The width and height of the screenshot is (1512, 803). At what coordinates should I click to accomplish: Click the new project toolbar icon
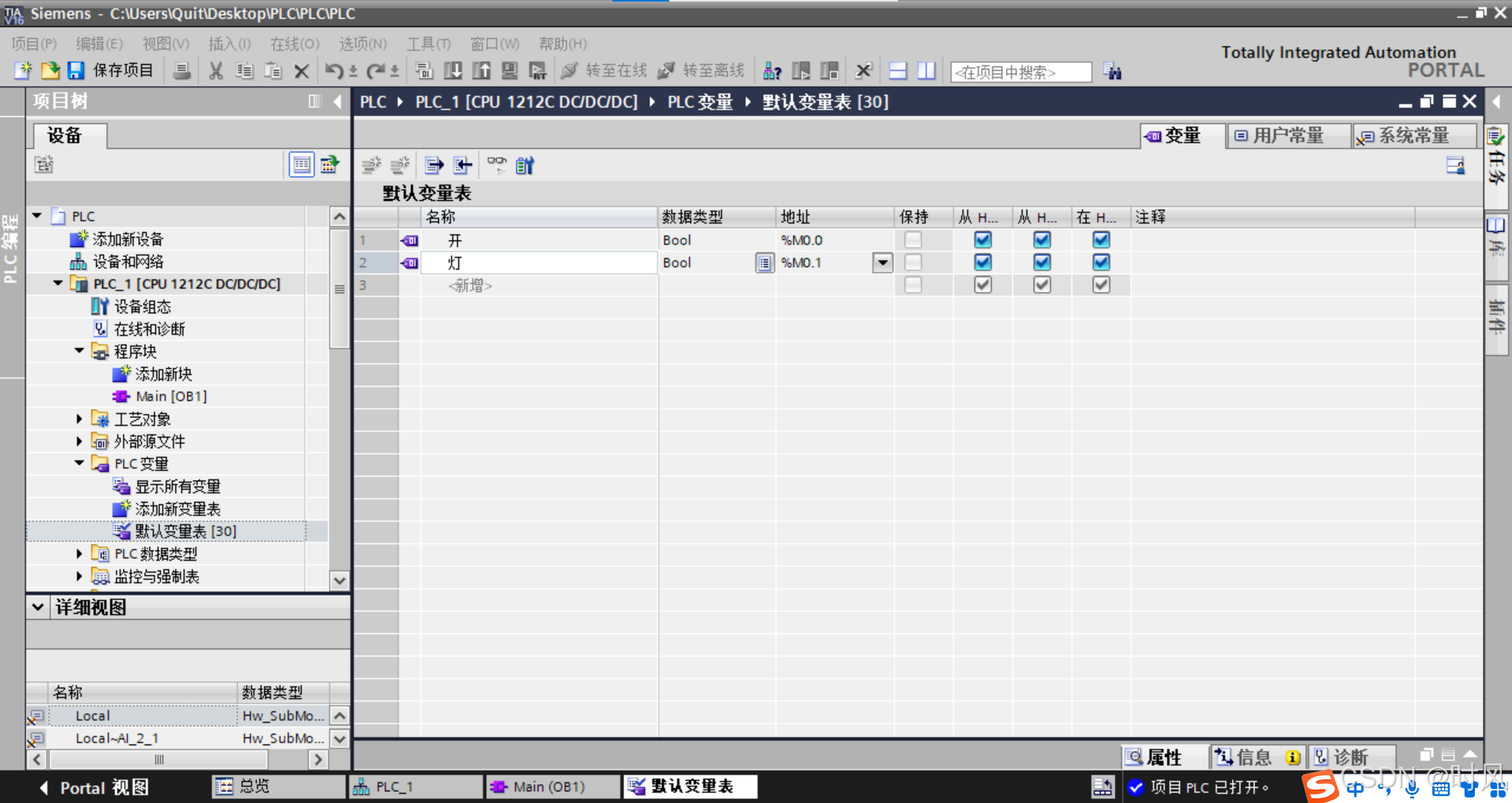[x=23, y=71]
